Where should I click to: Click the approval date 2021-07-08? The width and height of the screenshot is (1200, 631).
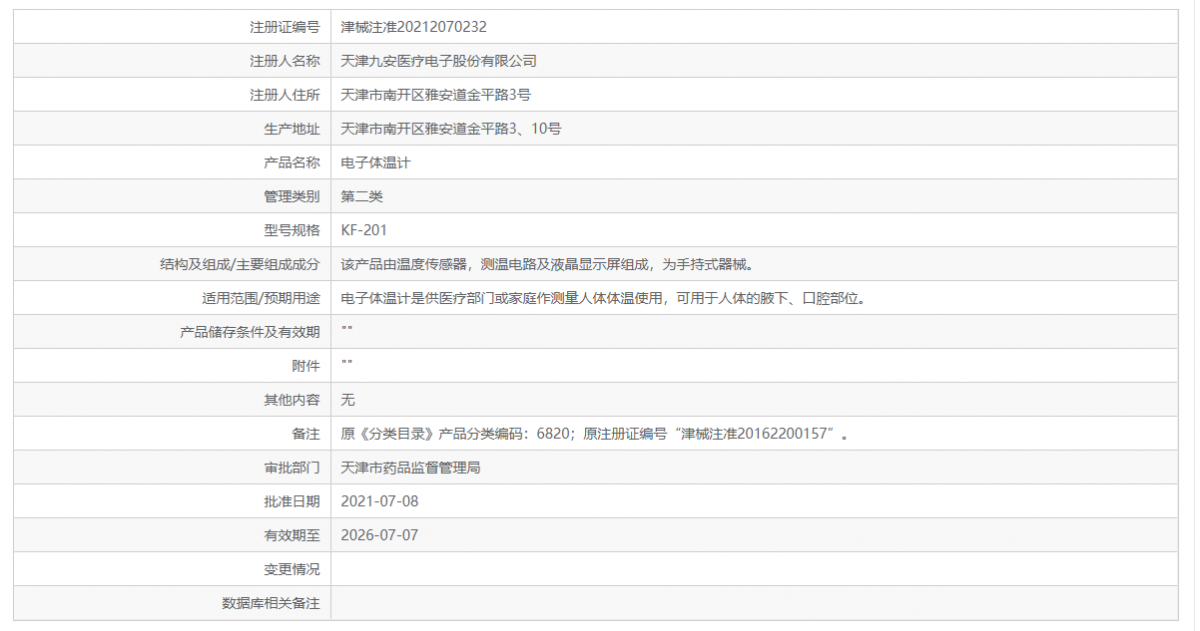[x=383, y=501]
